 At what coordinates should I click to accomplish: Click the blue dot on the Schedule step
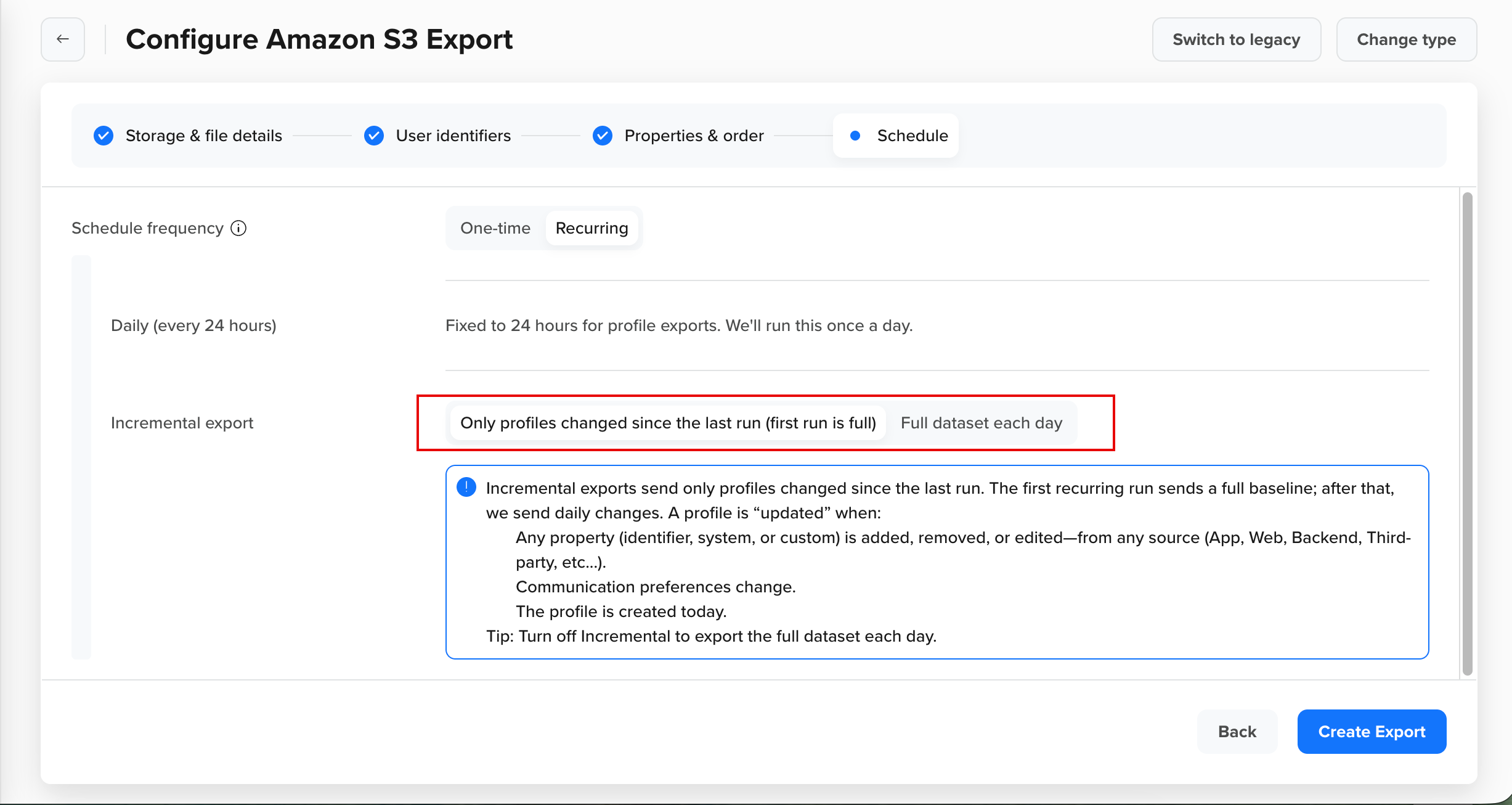point(855,136)
